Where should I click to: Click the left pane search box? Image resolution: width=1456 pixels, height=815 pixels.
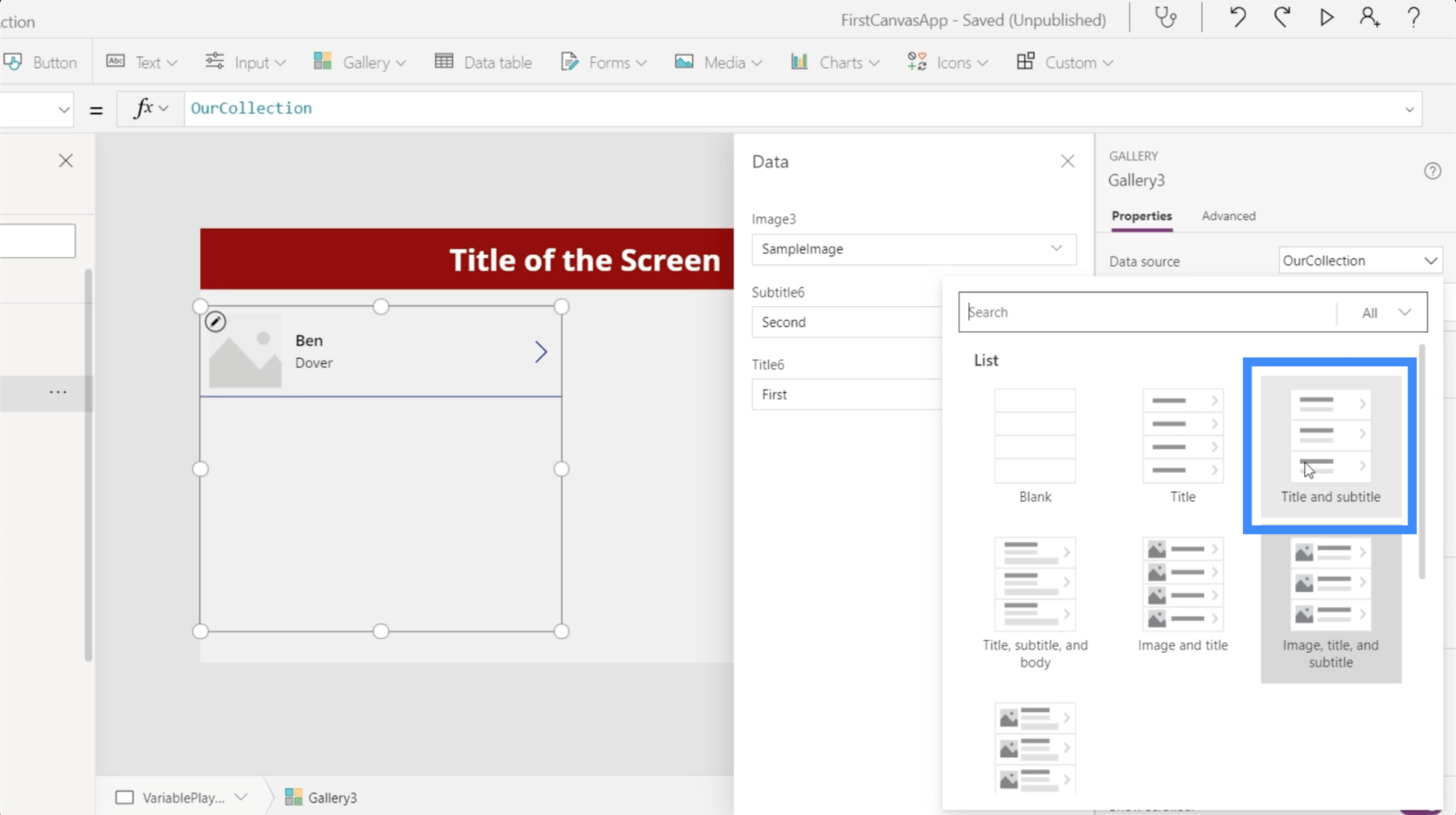point(37,241)
